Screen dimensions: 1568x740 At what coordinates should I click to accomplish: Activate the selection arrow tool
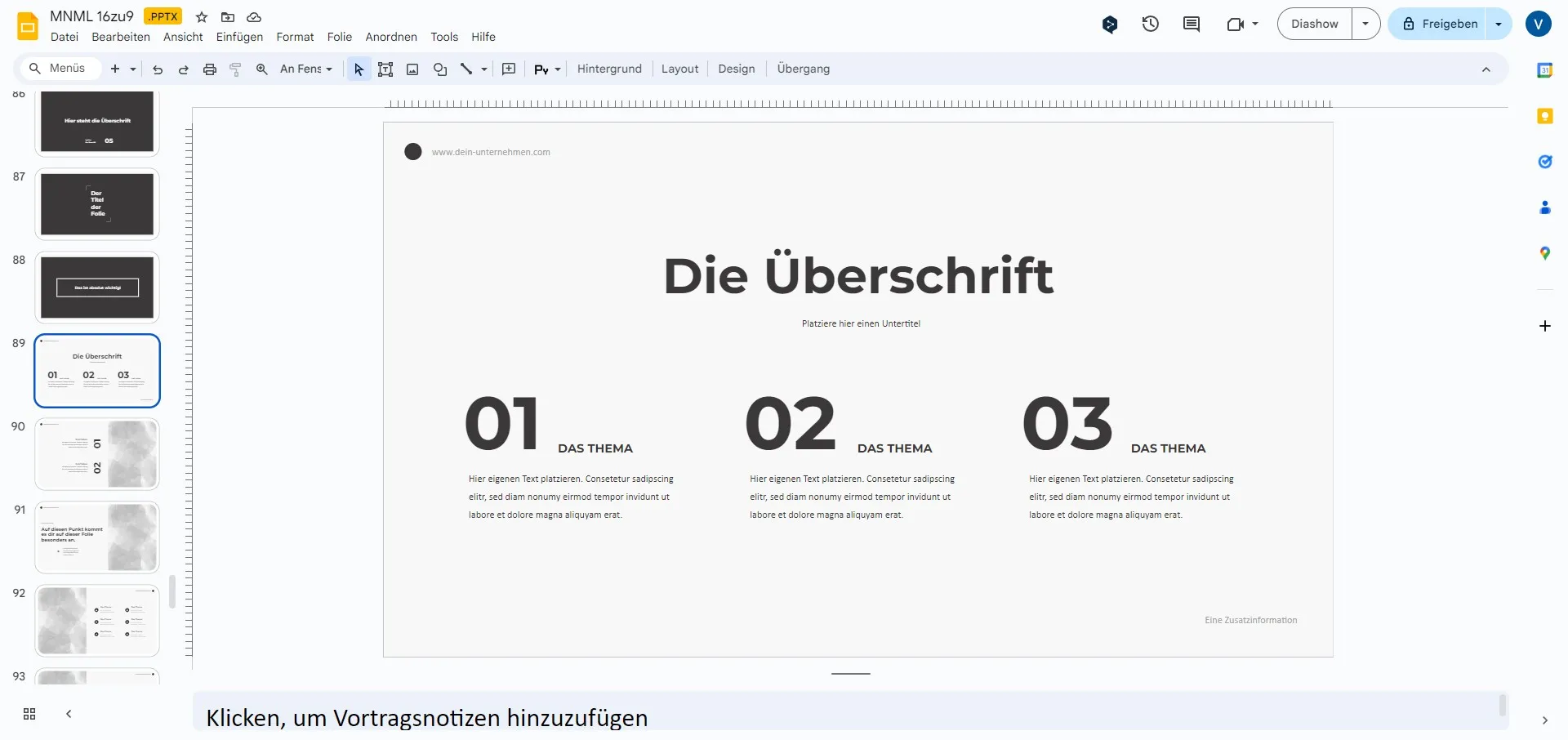pyautogui.click(x=358, y=69)
